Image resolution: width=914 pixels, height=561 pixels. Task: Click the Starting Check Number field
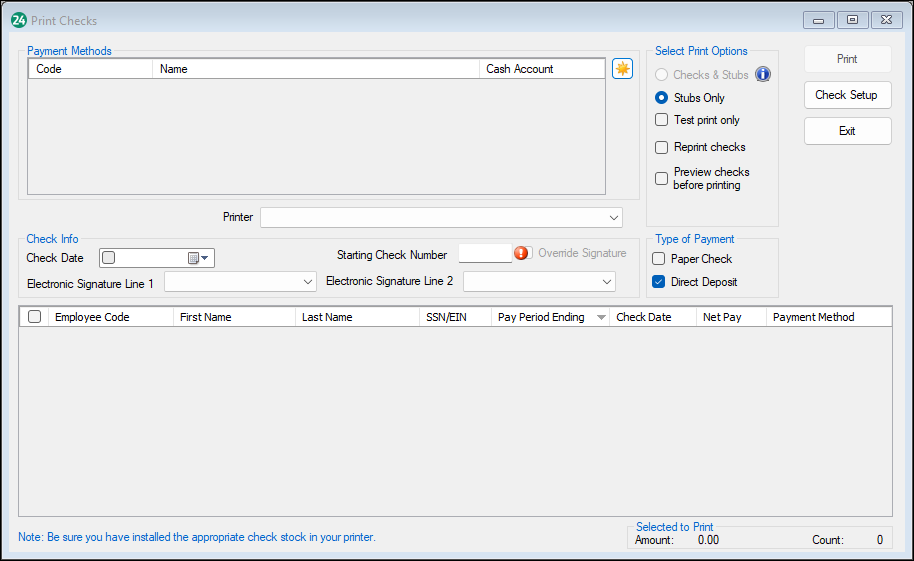[x=484, y=254]
